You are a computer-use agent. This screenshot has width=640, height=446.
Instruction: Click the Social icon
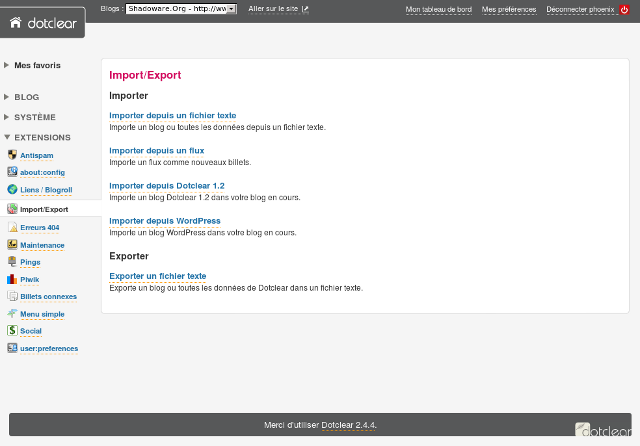click(12, 331)
